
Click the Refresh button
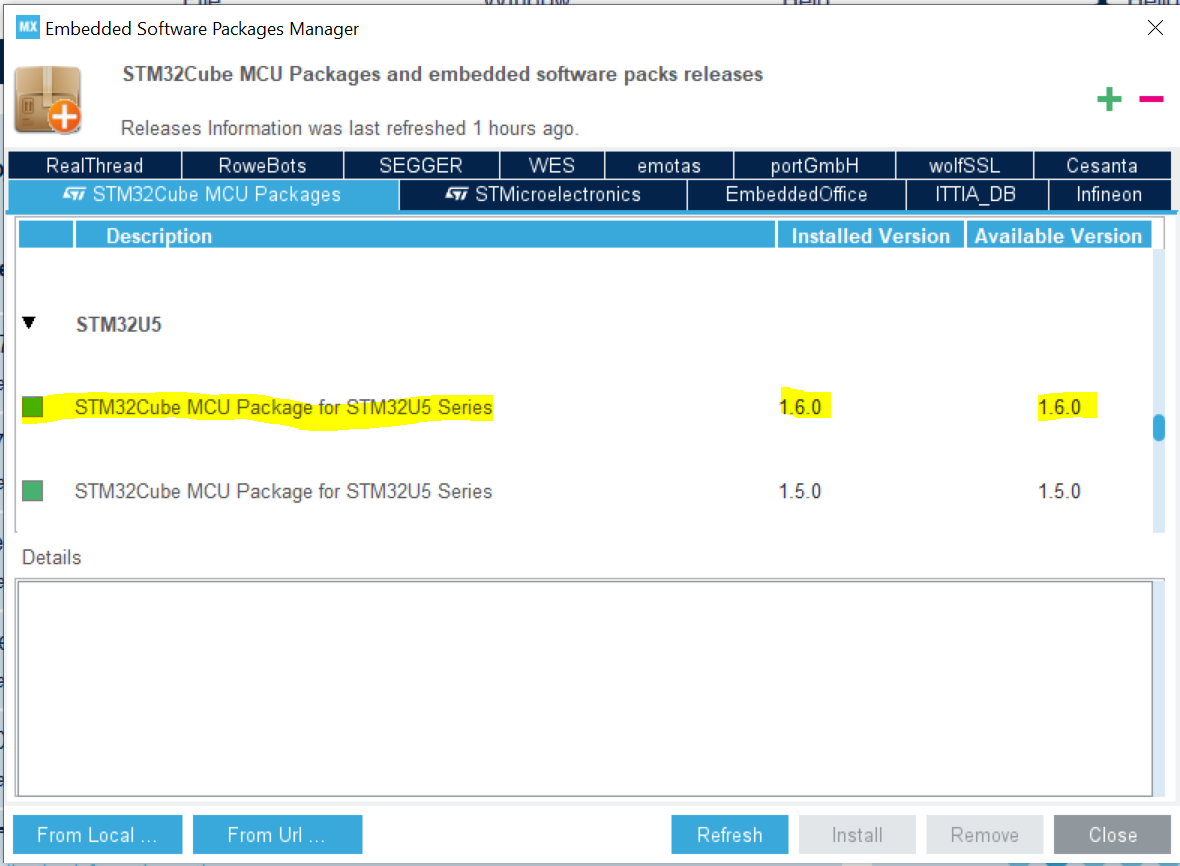point(729,834)
